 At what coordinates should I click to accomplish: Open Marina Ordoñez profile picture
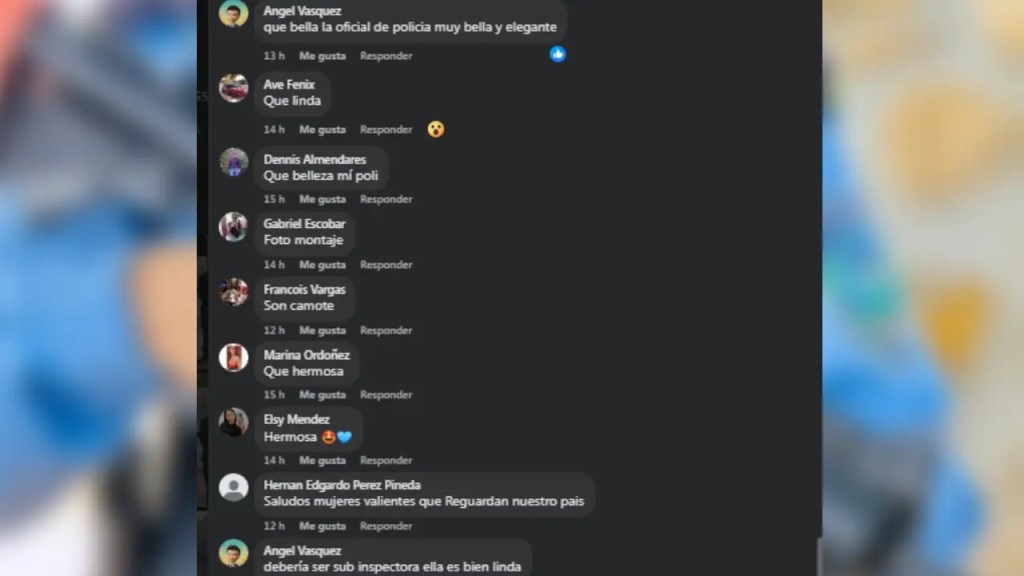pyautogui.click(x=233, y=357)
